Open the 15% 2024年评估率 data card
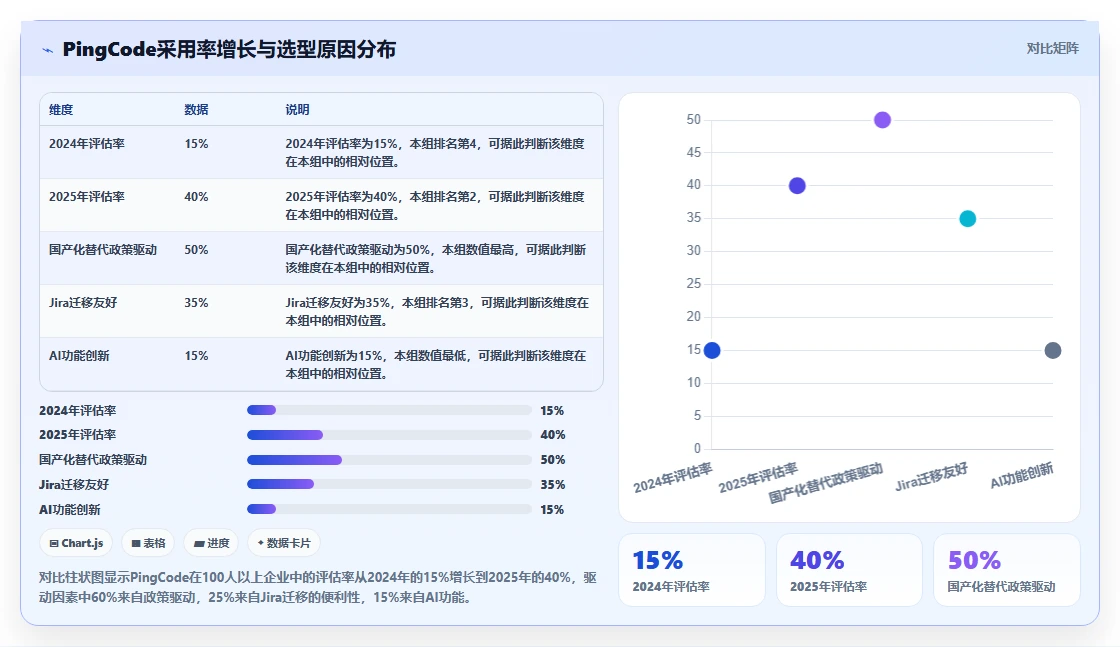Viewport: 1120px width, 647px height. (691, 570)
